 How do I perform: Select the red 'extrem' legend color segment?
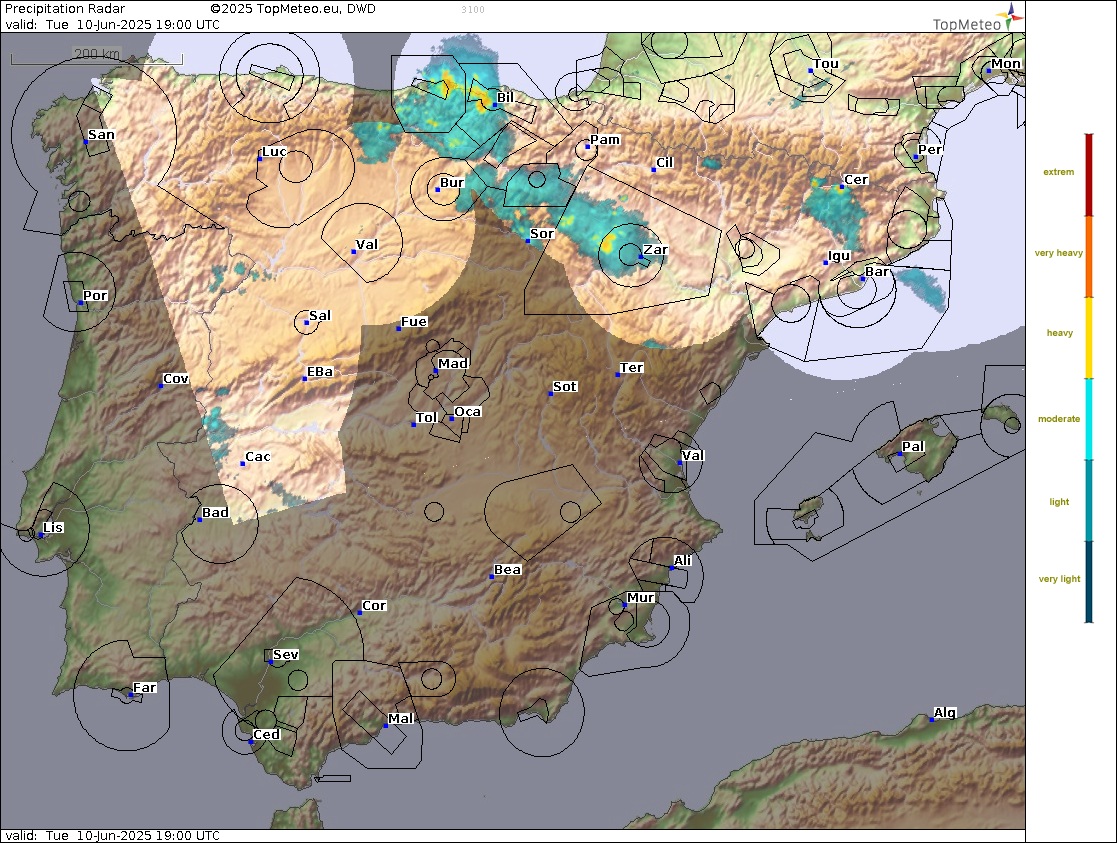[1089, 175]
